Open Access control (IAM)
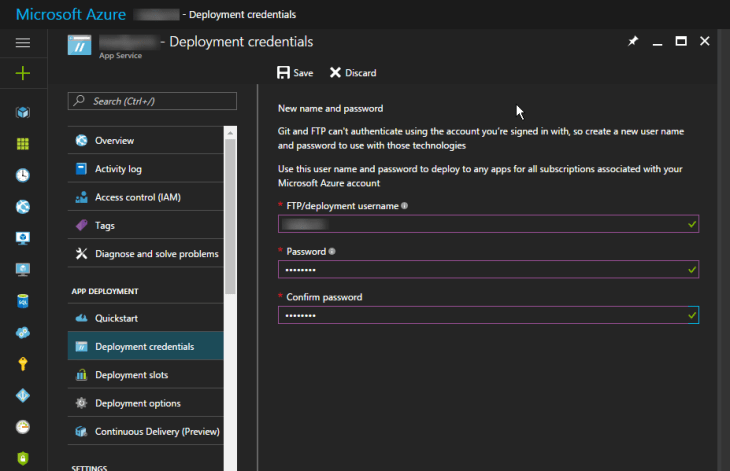730x471 pixels. [137, 197]
